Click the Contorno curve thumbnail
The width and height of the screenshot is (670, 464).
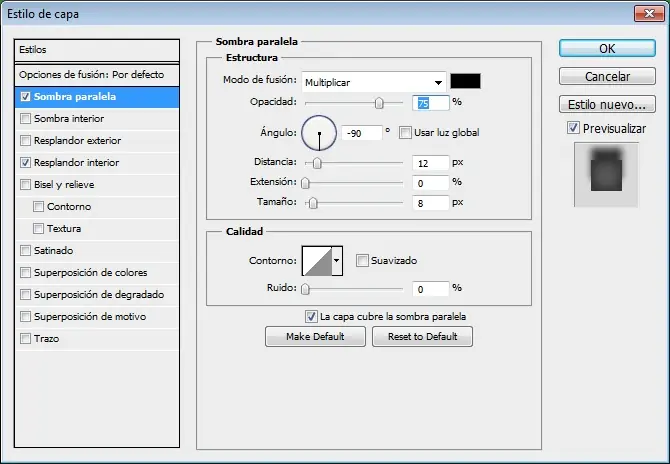(317, 260)
